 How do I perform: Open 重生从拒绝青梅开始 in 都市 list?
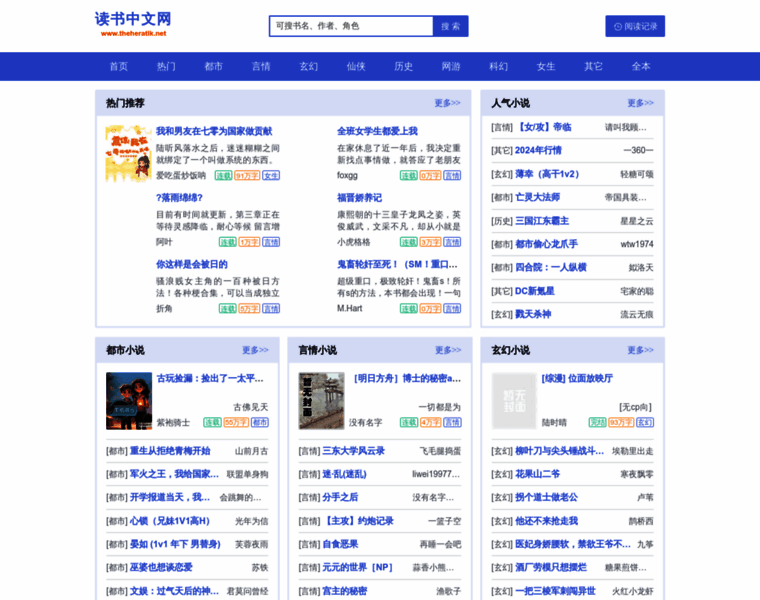(x=170, y=451)
